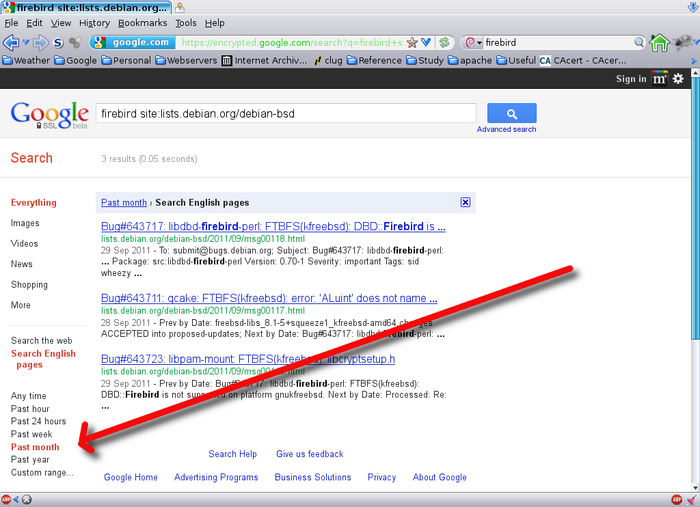700x507 pixels.
Task: Open the CAcert bookmark
Action: click(583, 60)
